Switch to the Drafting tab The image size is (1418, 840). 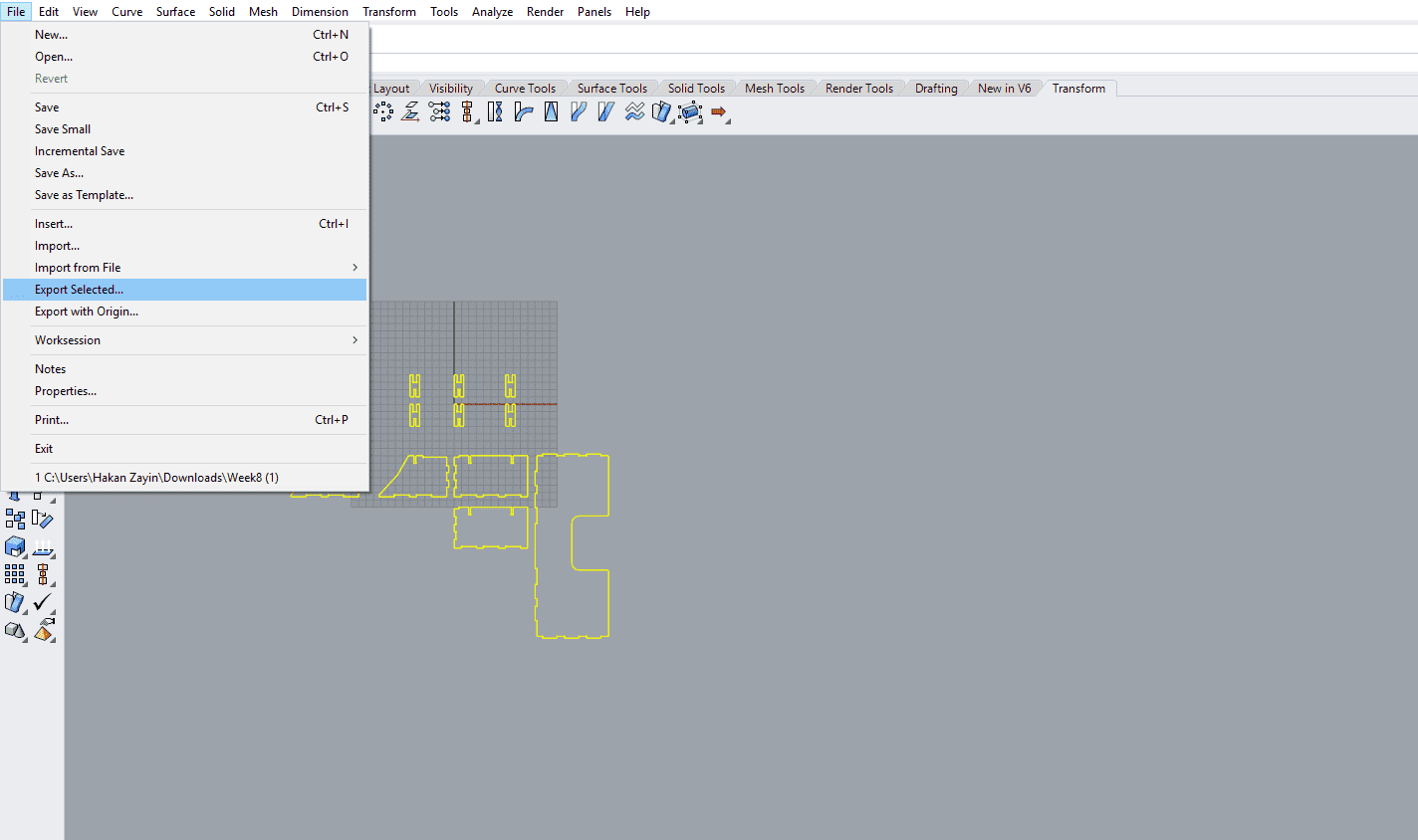click(936, 89)
